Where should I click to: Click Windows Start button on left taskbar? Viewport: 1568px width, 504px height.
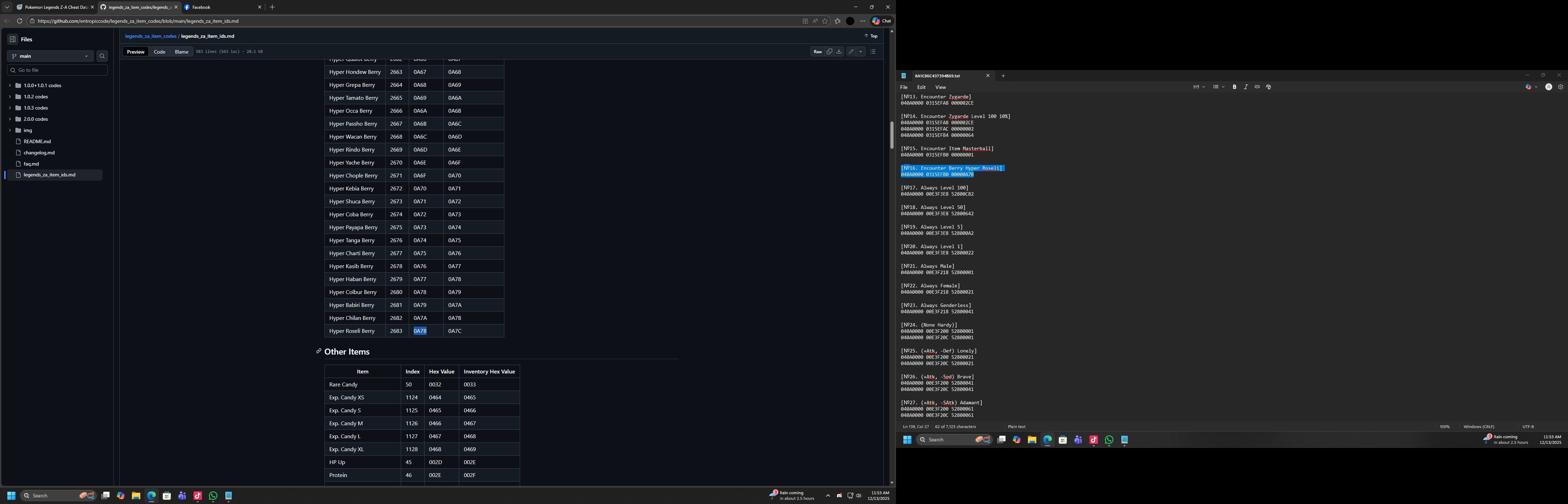pyautogui.click(x=11, y=496)
